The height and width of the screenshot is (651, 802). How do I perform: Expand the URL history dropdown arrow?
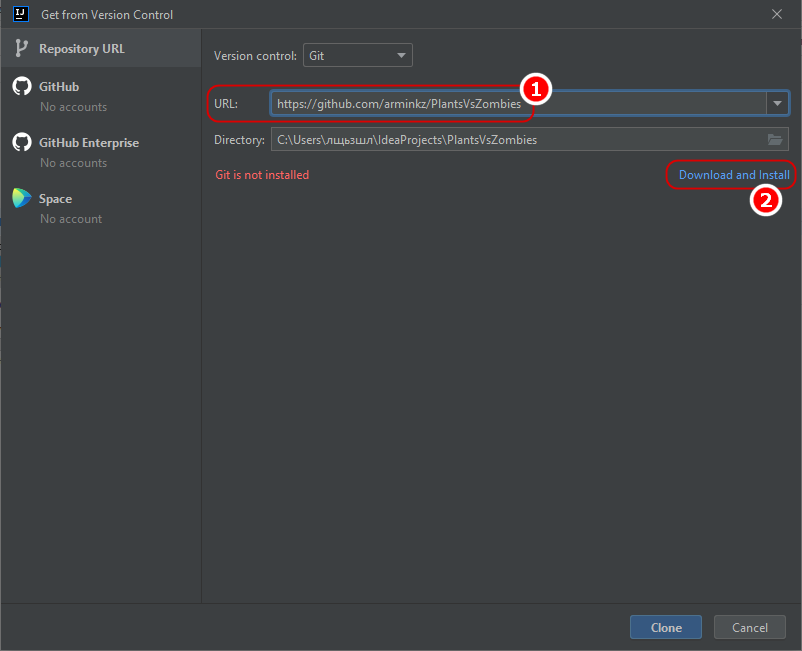(x=777, y=104)
